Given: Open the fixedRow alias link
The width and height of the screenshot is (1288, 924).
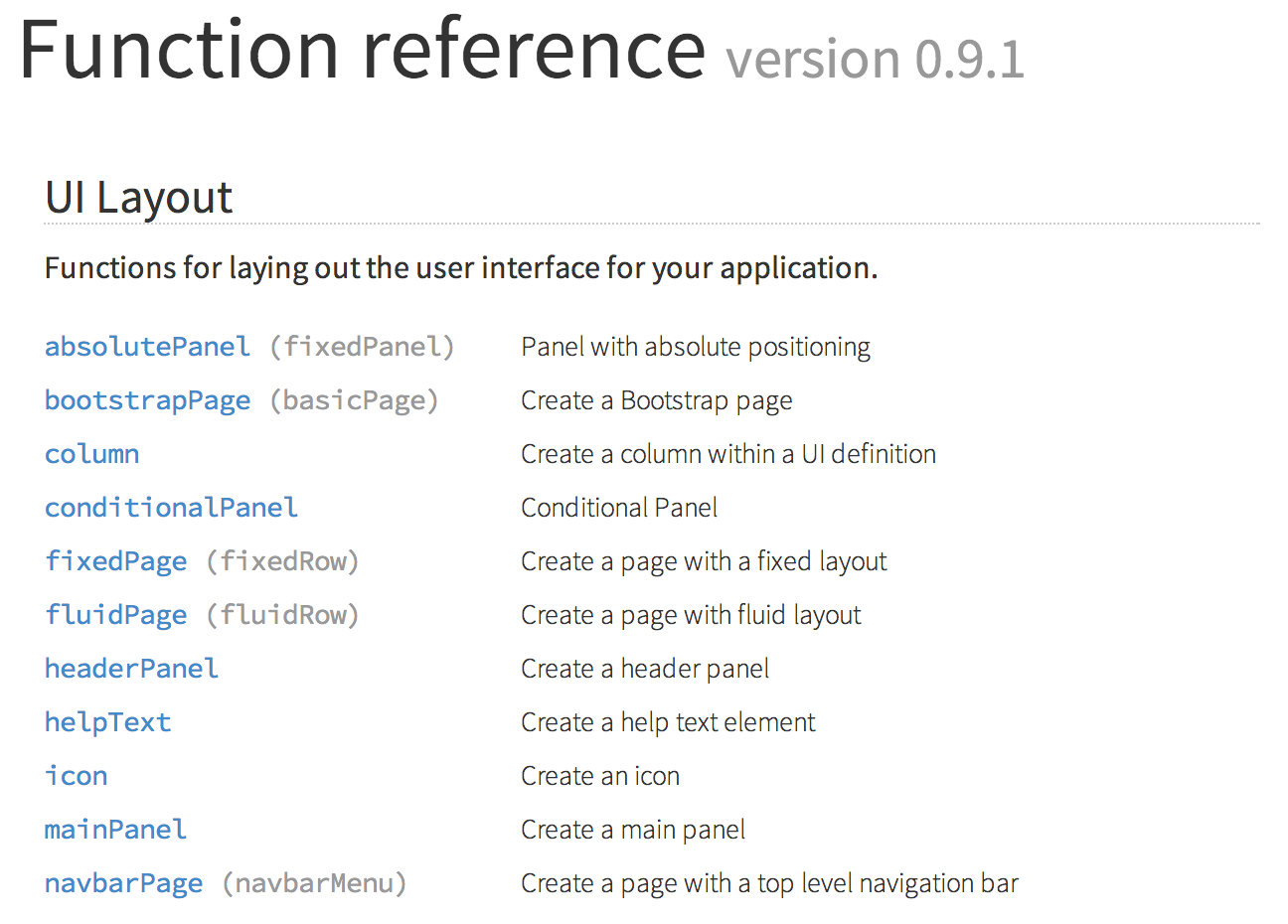Looking at the screenshot, I should (x=282, y=561).
